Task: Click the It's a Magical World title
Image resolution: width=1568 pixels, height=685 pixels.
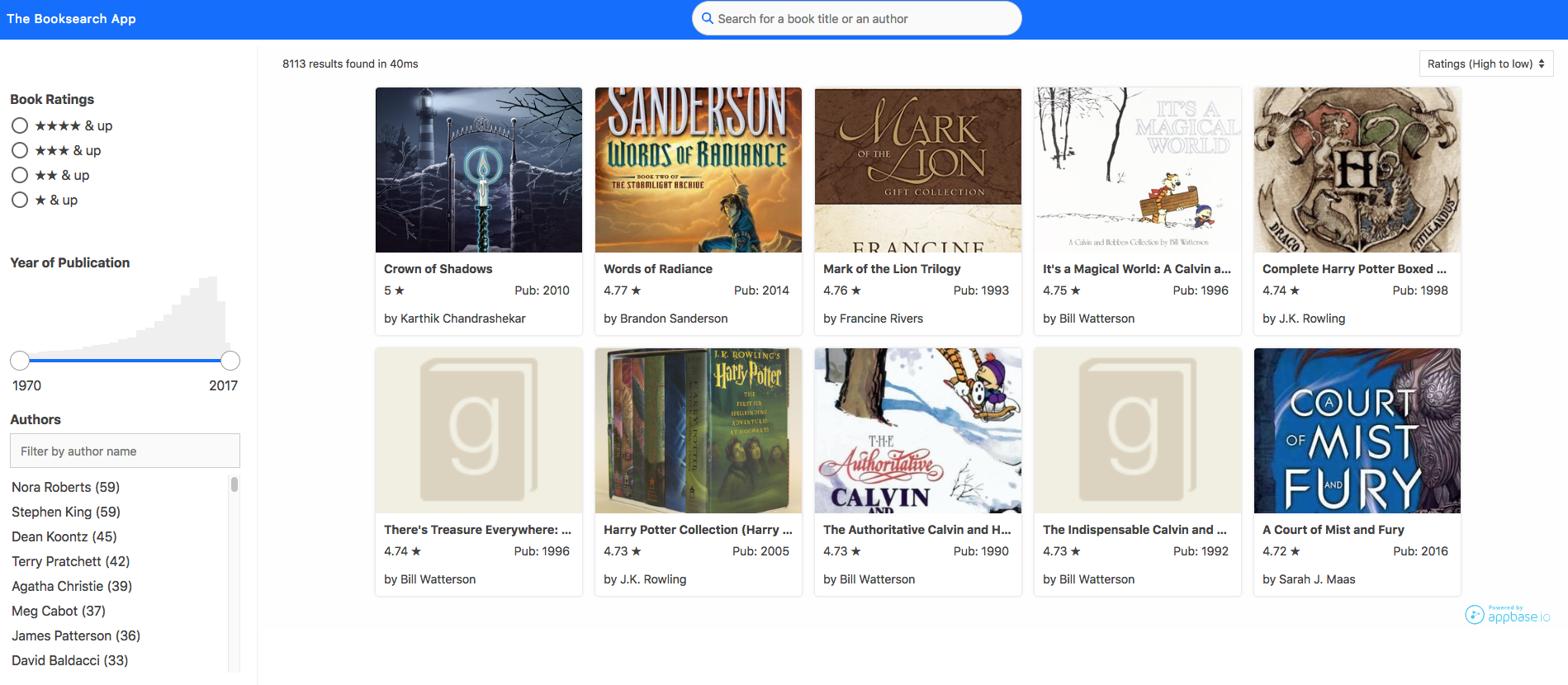Action: click(1137, 269)
